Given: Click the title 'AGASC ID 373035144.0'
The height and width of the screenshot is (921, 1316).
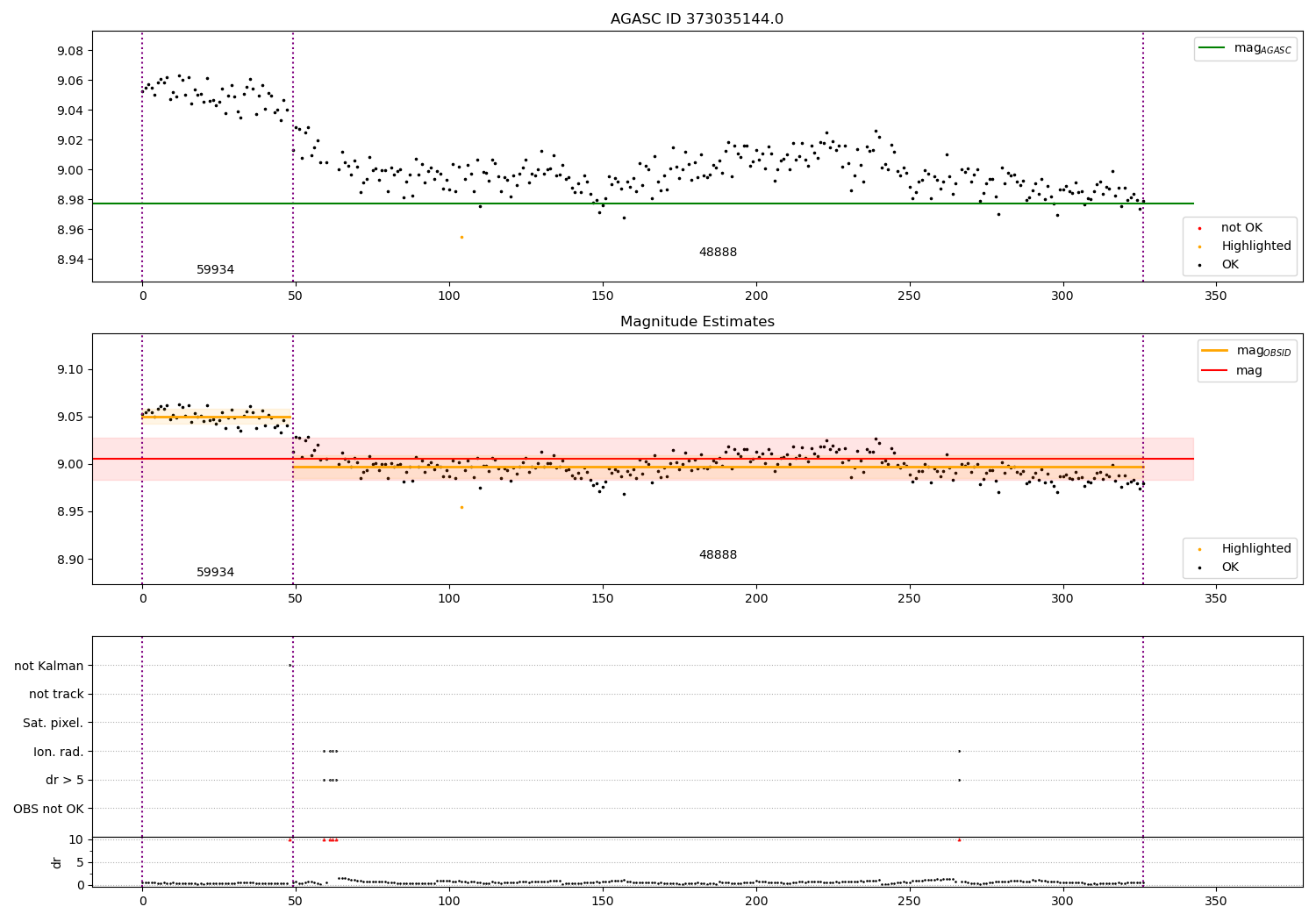Looking at the screenshot, I should tap(697, 19).
